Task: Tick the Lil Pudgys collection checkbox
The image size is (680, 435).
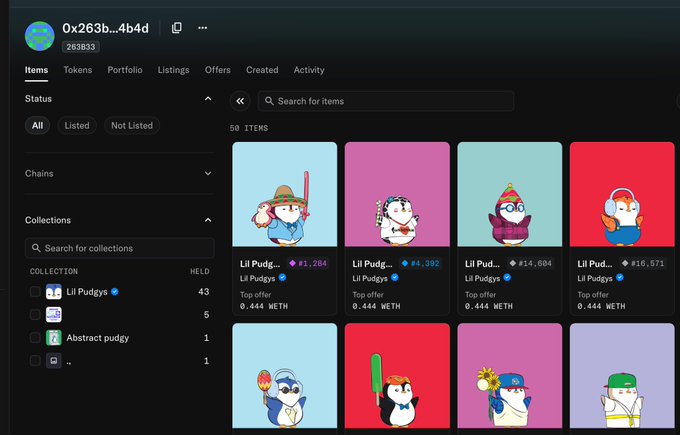Action: pos(35,291)
